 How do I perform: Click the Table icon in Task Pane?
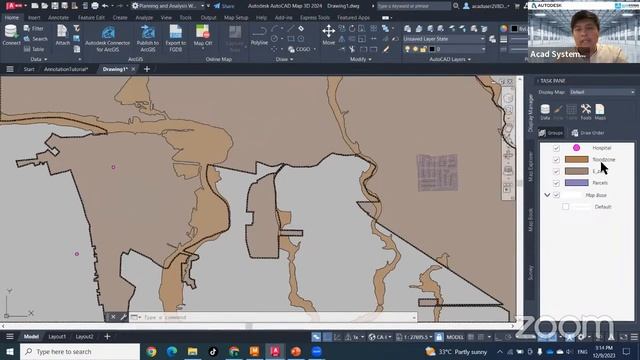click(x=572, y=112)
